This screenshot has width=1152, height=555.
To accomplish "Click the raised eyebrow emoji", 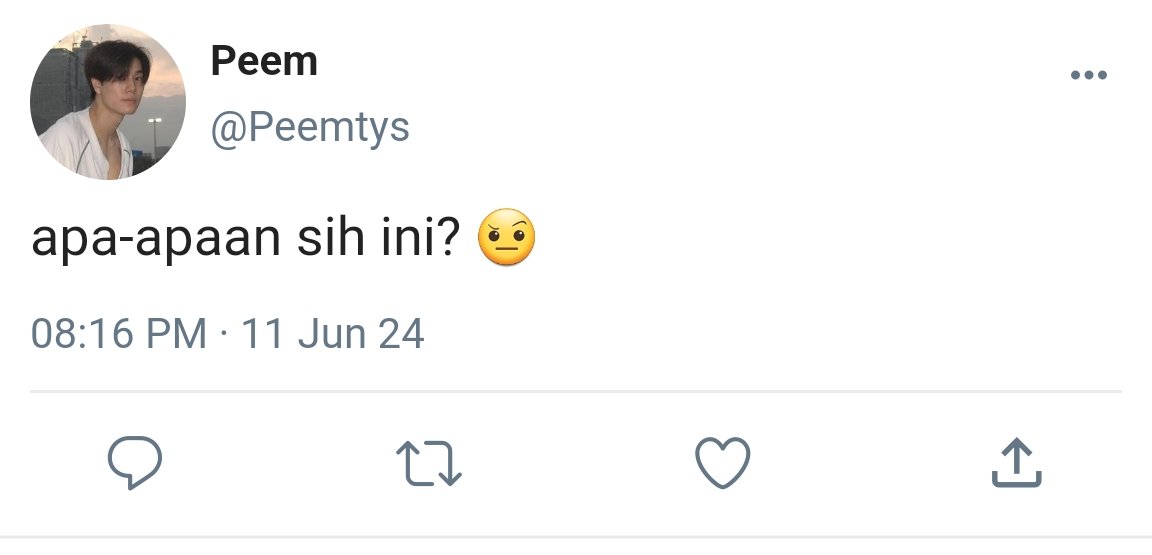I will click(x=506, y=237).
